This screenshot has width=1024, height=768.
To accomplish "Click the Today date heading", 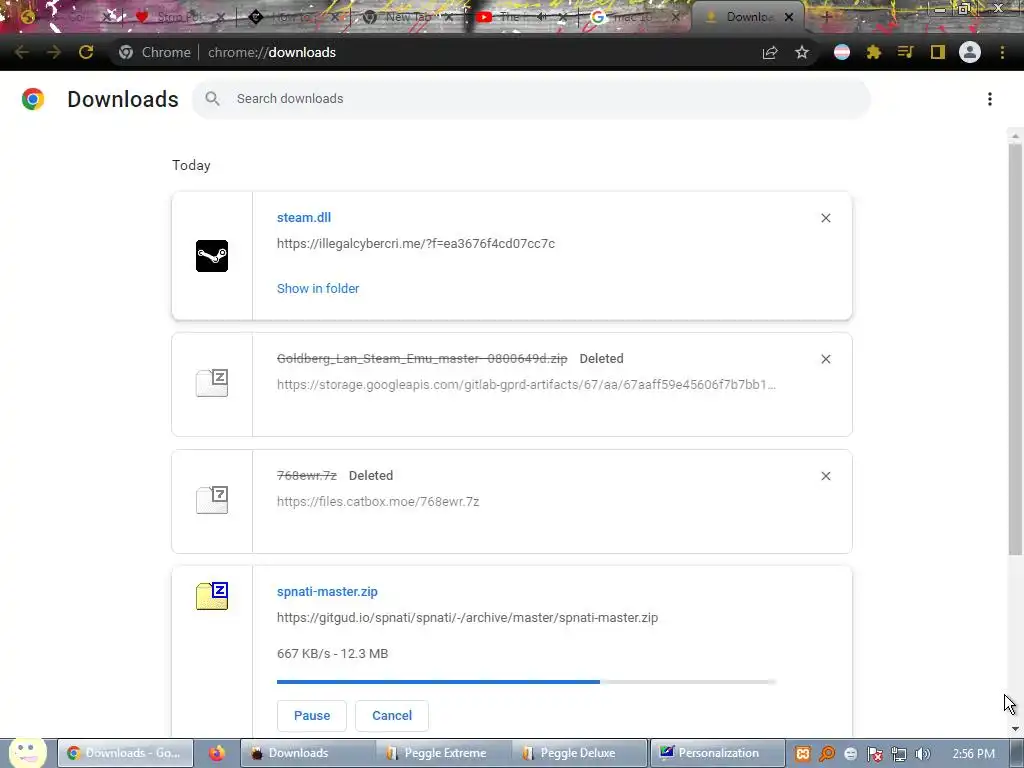I will click(191, 165).
